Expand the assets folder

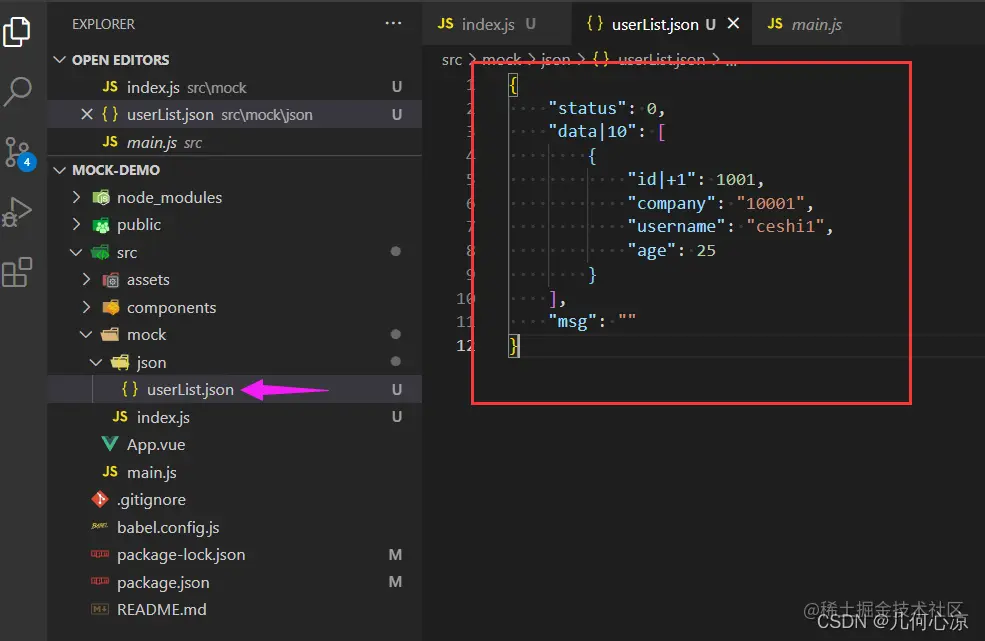coord(234,280)
